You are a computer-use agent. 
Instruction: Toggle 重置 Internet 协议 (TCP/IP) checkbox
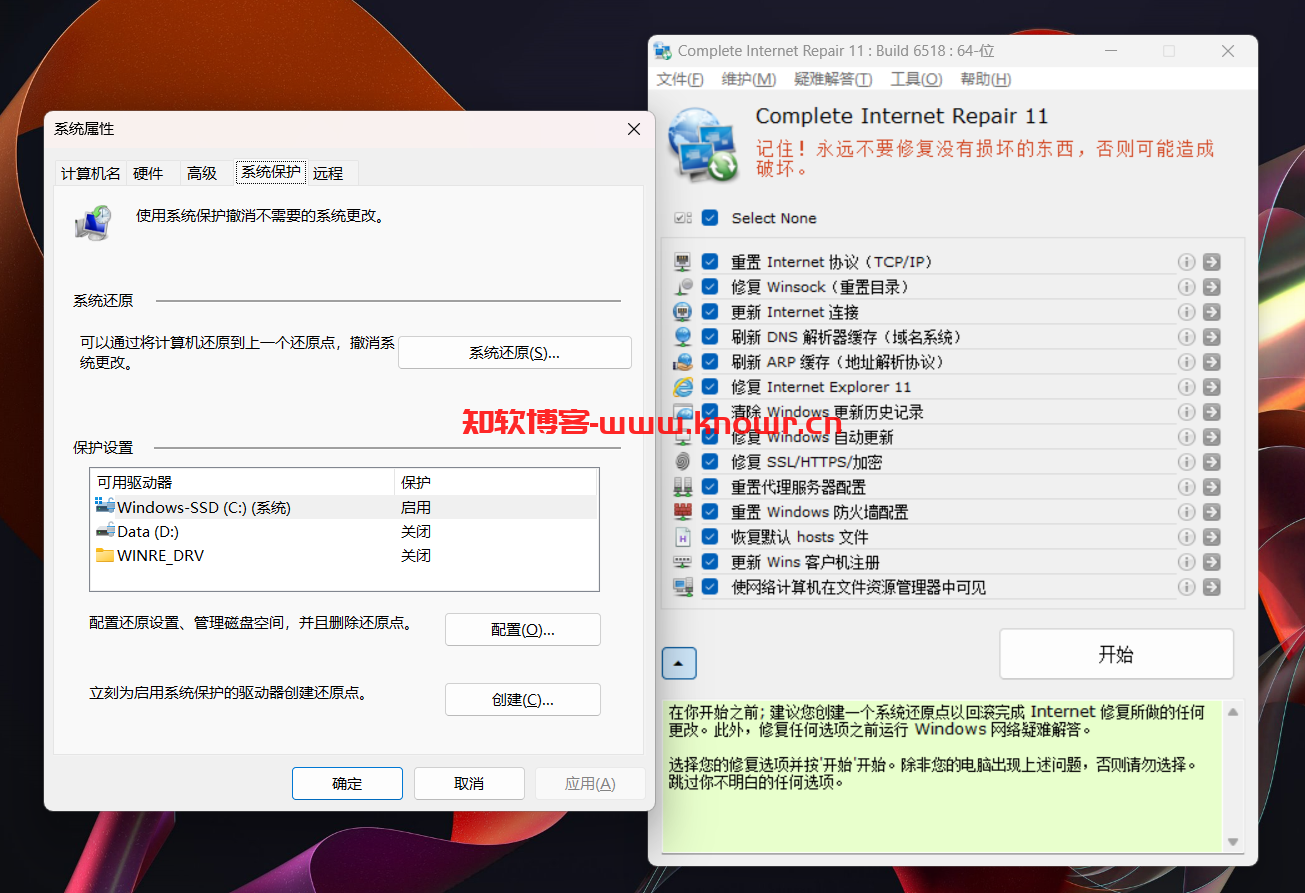710,262
